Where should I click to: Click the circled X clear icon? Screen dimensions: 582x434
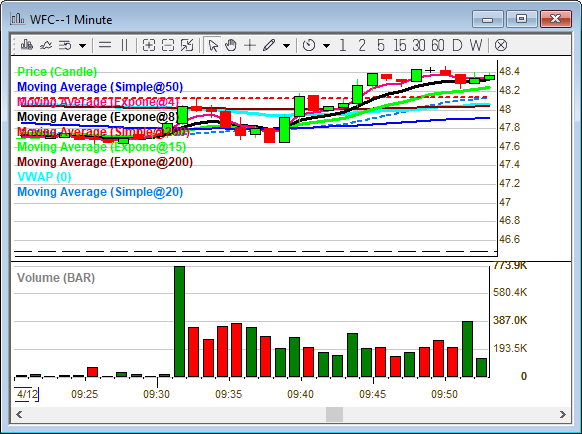click(501, 46)
